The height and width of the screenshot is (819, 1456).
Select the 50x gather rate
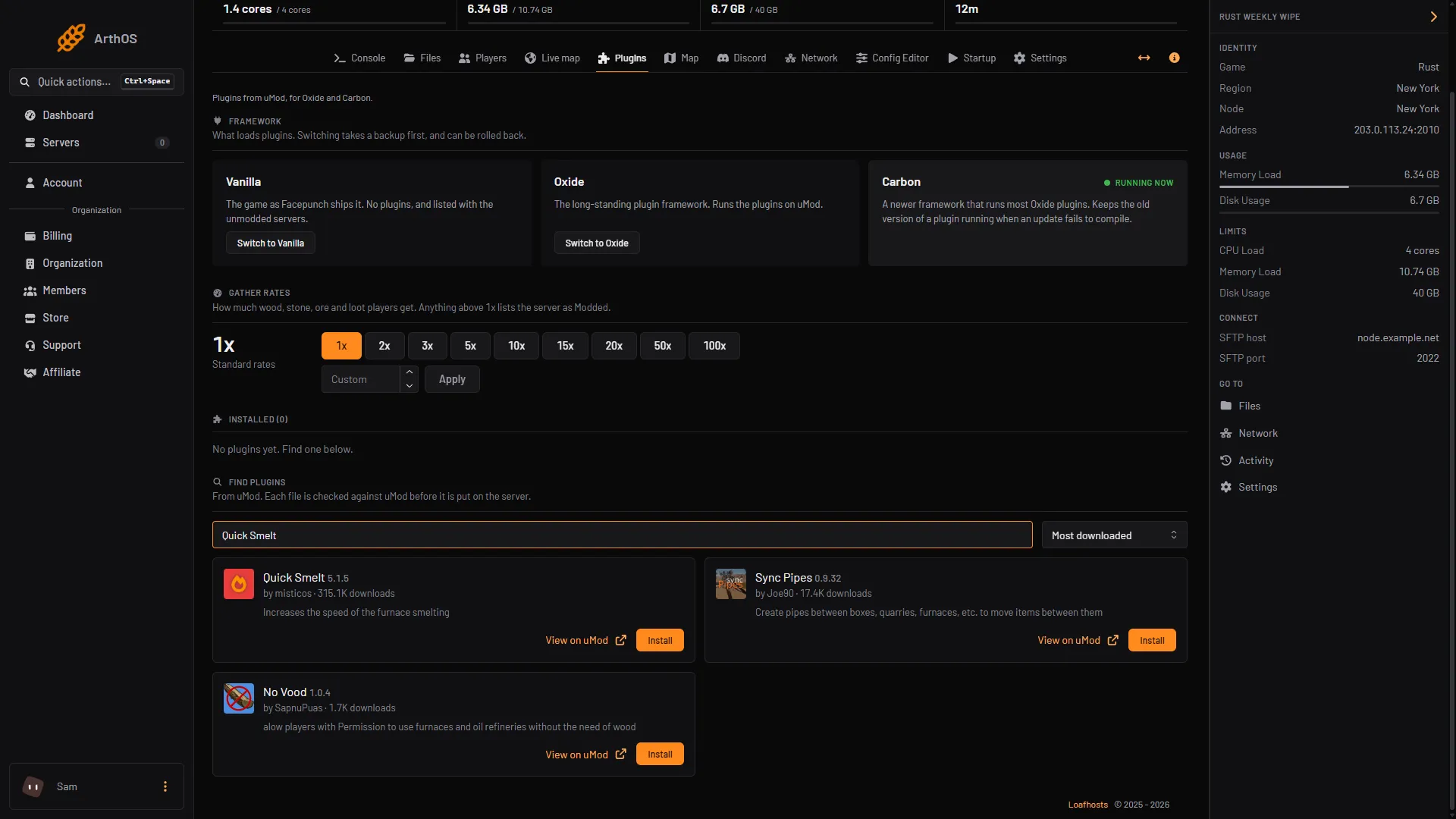(x=663, y=346)
